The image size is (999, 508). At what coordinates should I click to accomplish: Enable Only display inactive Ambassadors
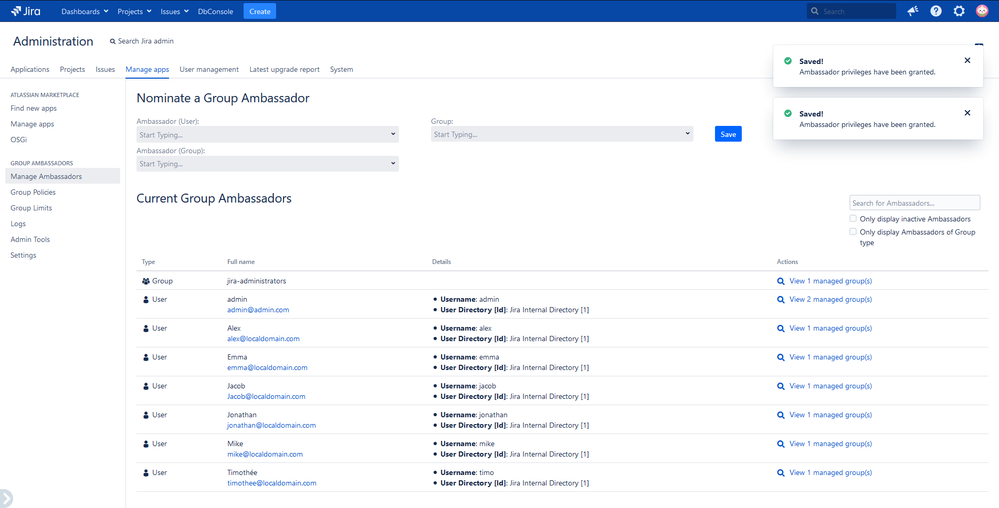pos(852,219)
